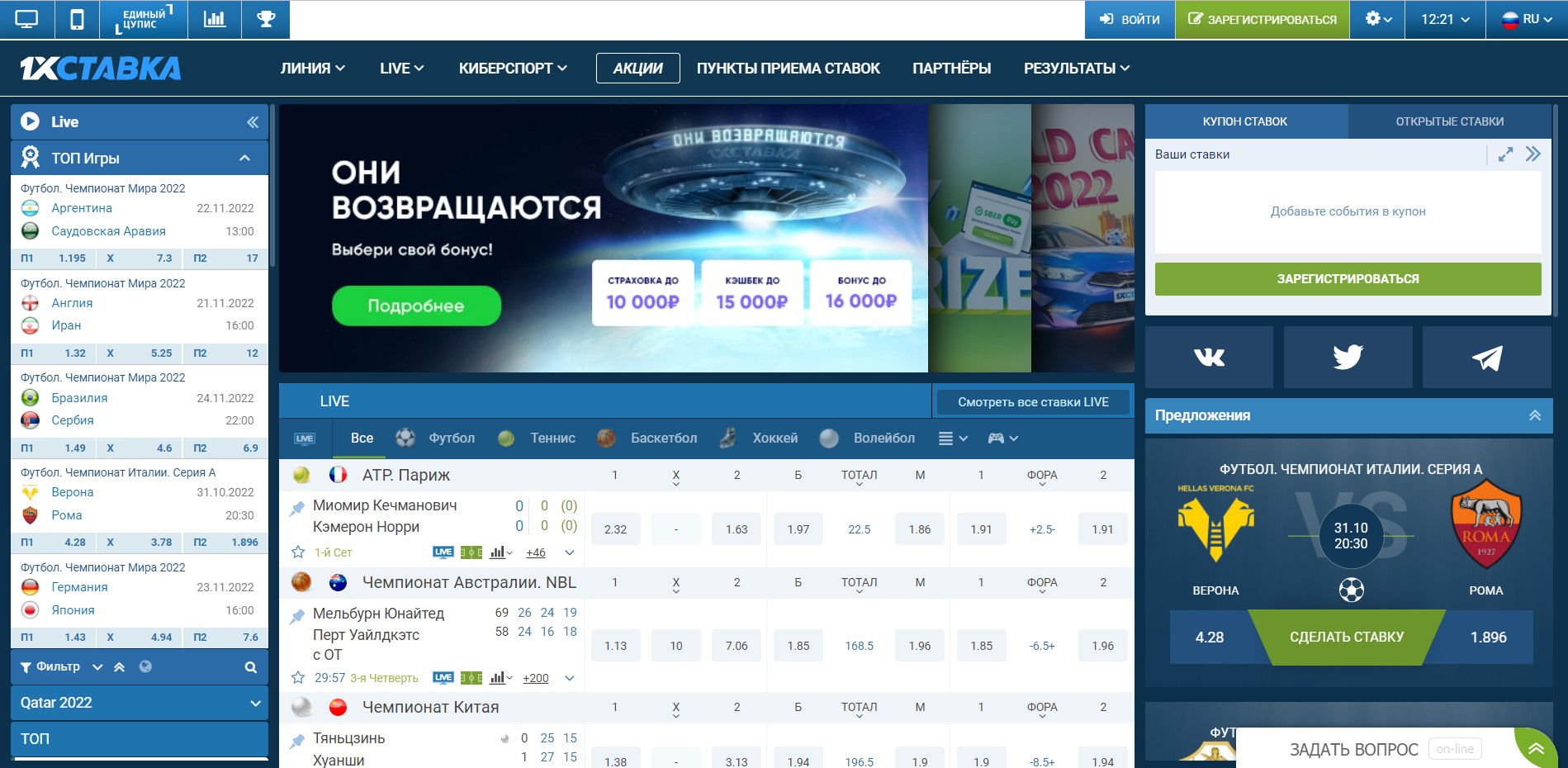Select odds 2.32 for Кечманович win

coord(615,529)
